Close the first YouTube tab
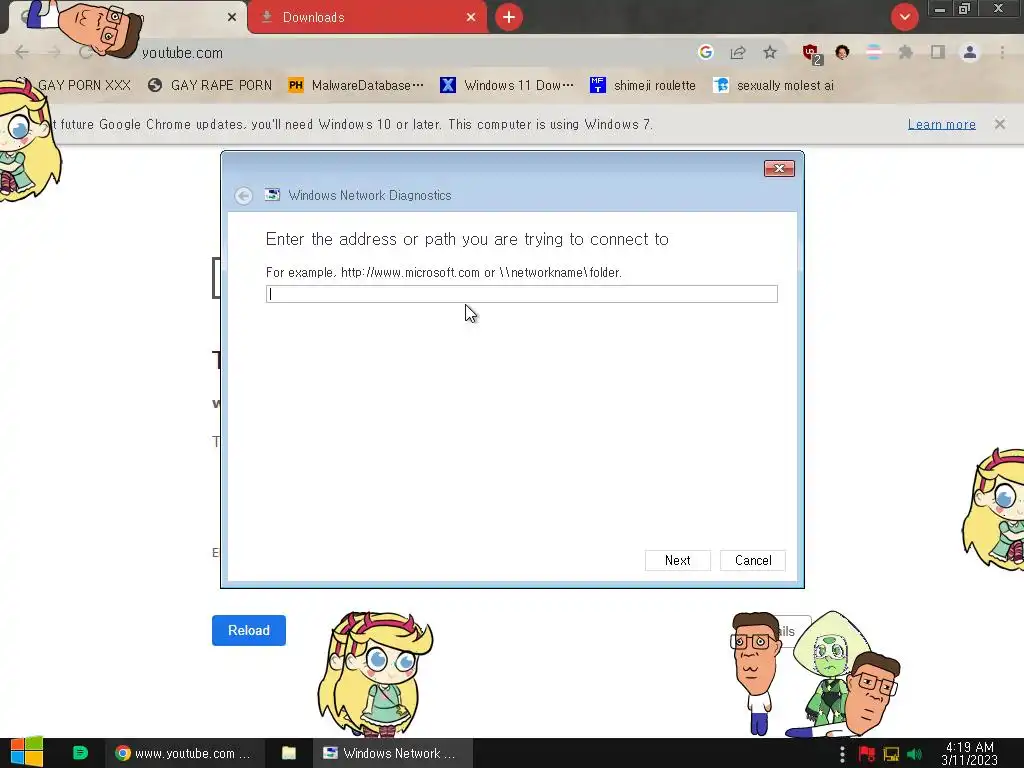Image resolution: width=1024 pixels, height=768 pixels. (232, 18)
